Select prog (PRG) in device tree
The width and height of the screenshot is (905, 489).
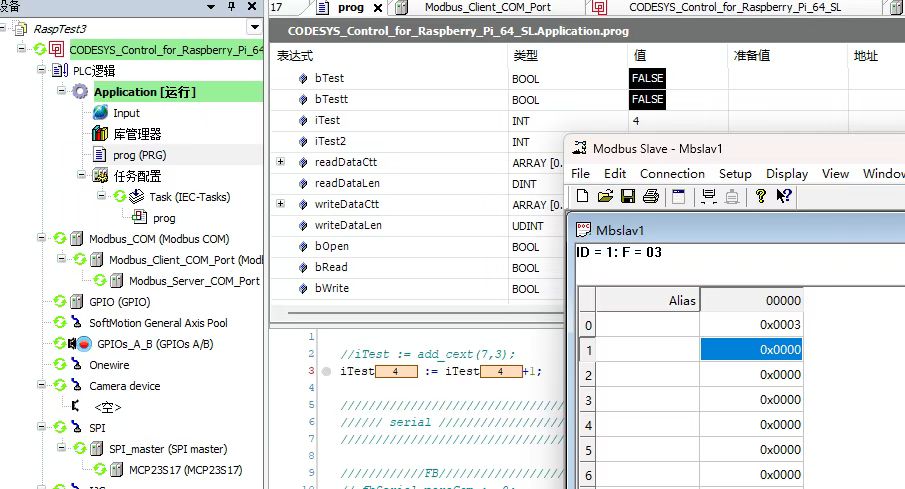(140, 155)
